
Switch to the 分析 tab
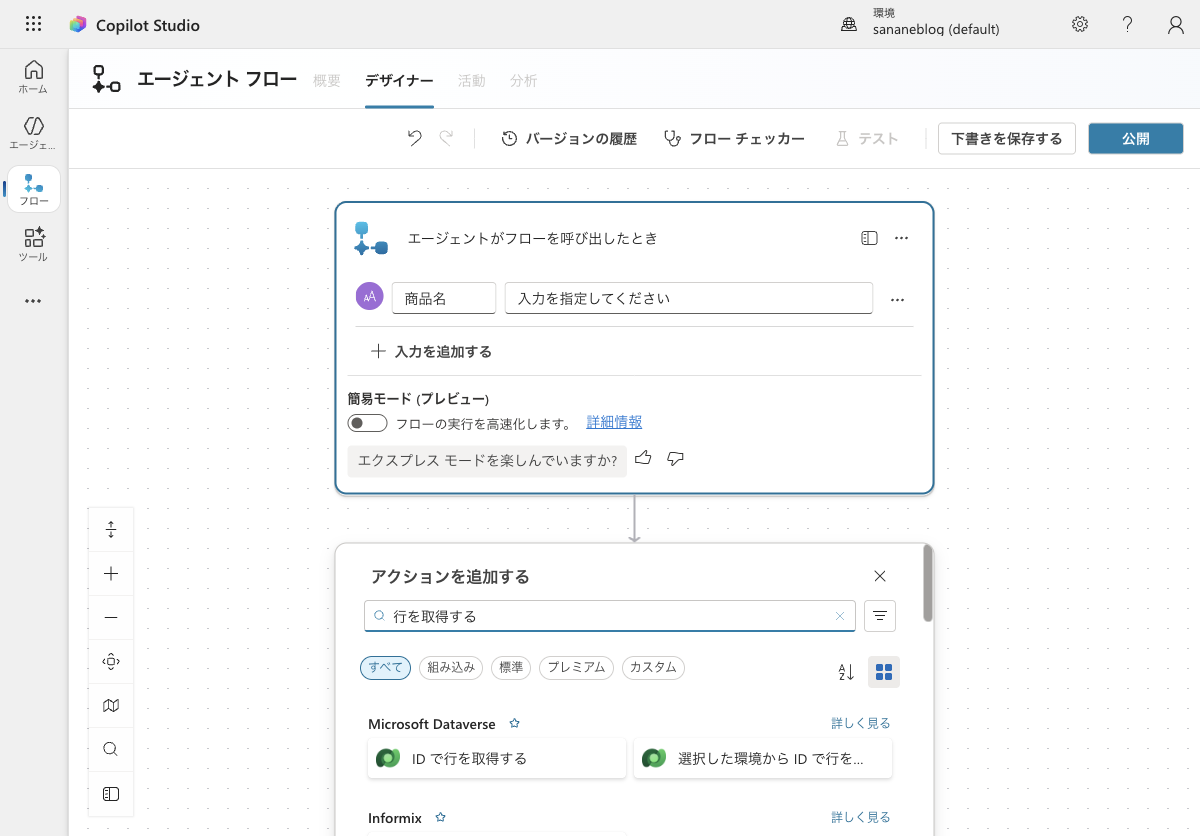coord(523,81)
